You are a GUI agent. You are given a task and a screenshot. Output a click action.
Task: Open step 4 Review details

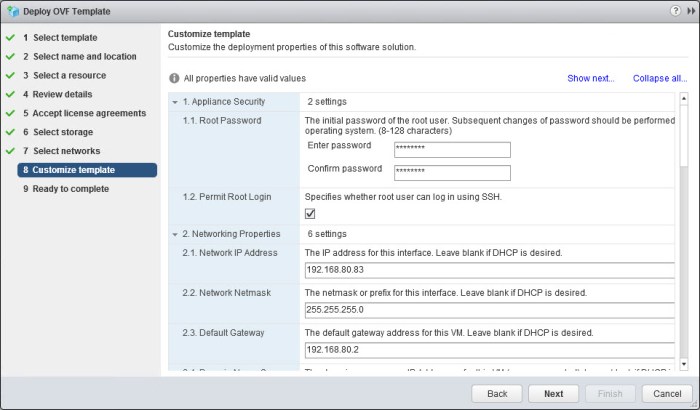point(62,94)
